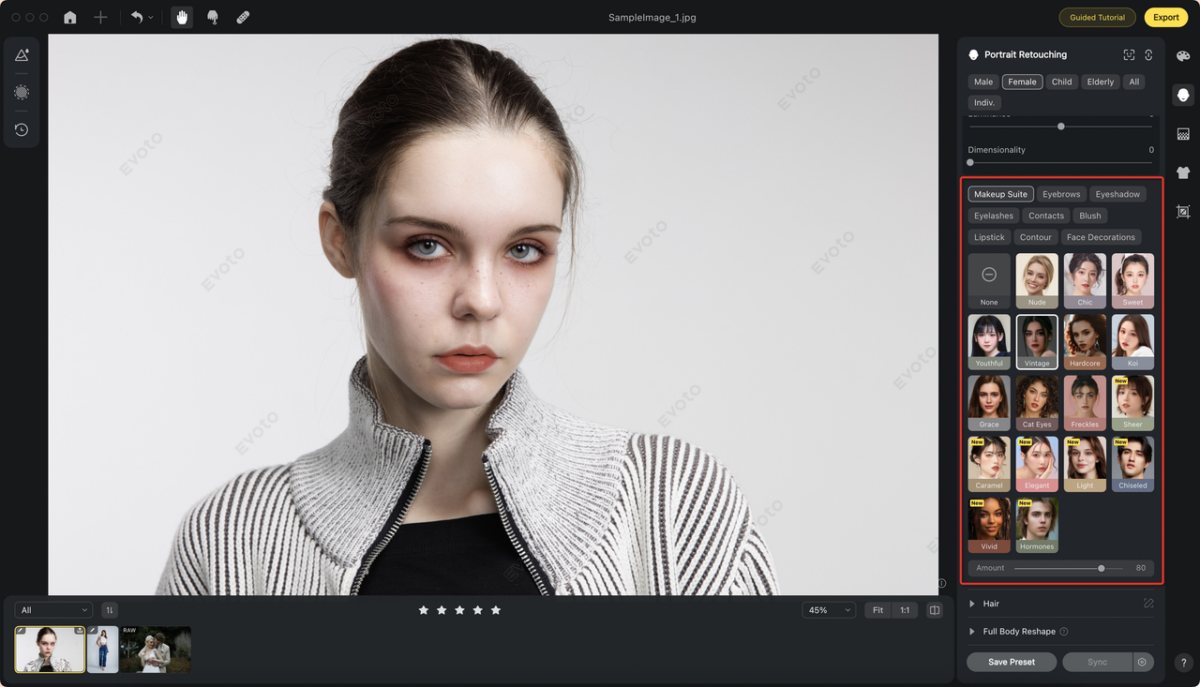
Task: Click the Sync button
Action: click(x=1097, y=662)
